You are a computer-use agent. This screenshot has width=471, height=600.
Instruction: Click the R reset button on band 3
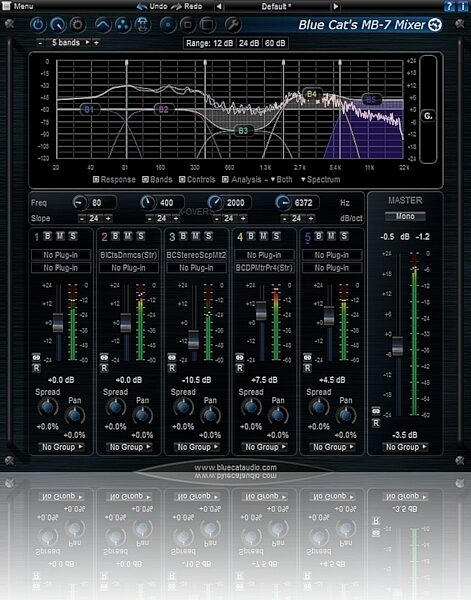pos(172,368)
